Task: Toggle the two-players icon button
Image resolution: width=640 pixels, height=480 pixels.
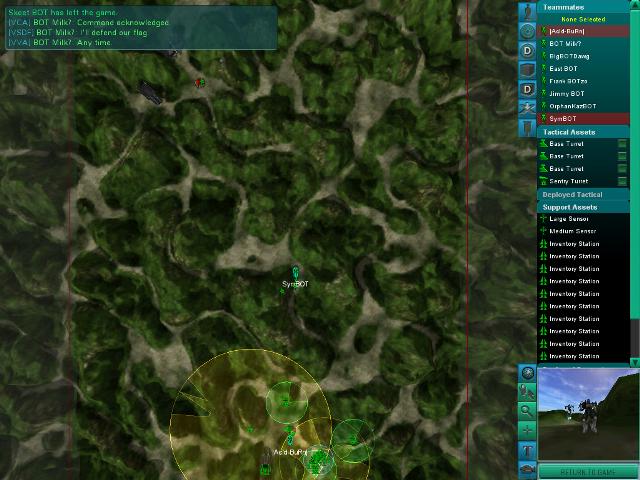Action: pyautogui.click(x=527, y=392)
